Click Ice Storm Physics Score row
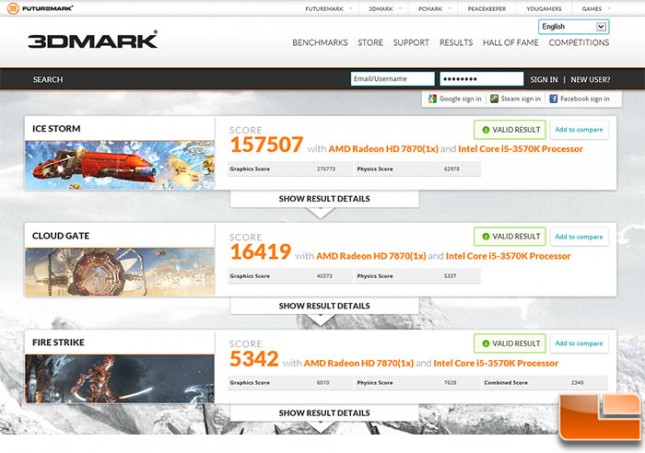Viewport: 645px width, 453px height. click(x=417, y=169)
